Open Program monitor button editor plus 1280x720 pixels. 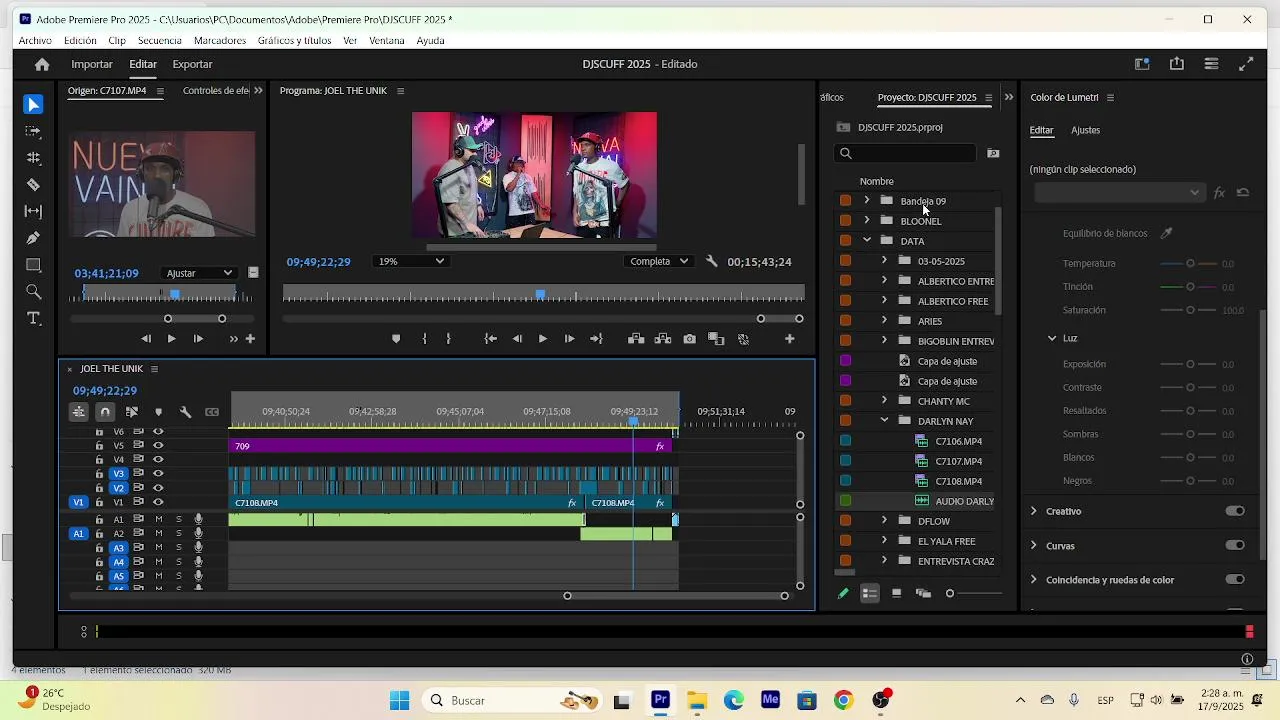point(789,339)
